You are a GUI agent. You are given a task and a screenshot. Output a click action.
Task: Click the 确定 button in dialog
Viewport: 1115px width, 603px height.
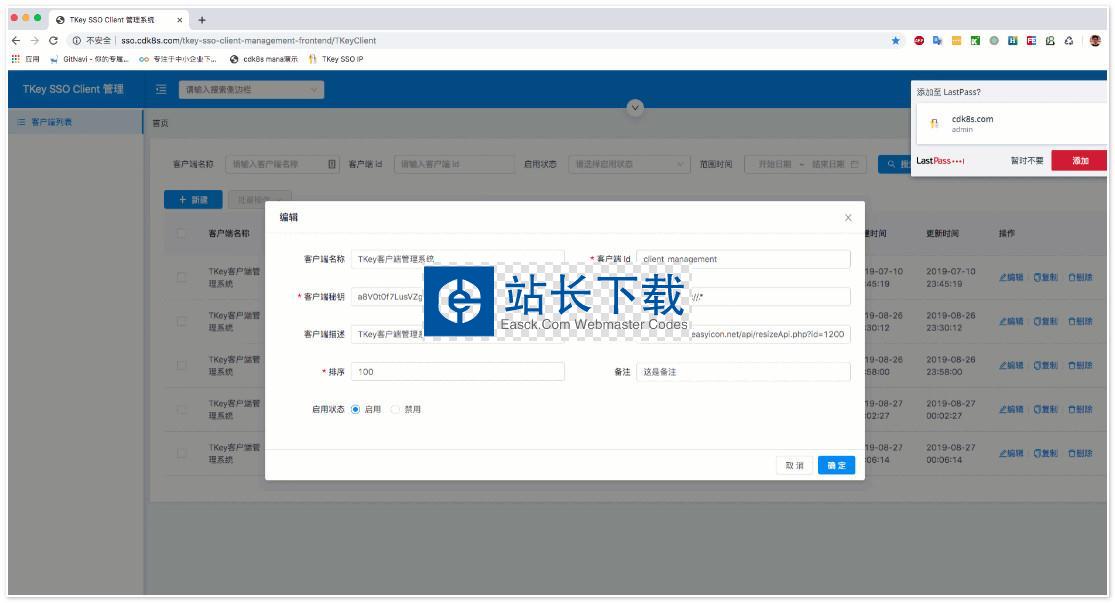click(836, 466)
